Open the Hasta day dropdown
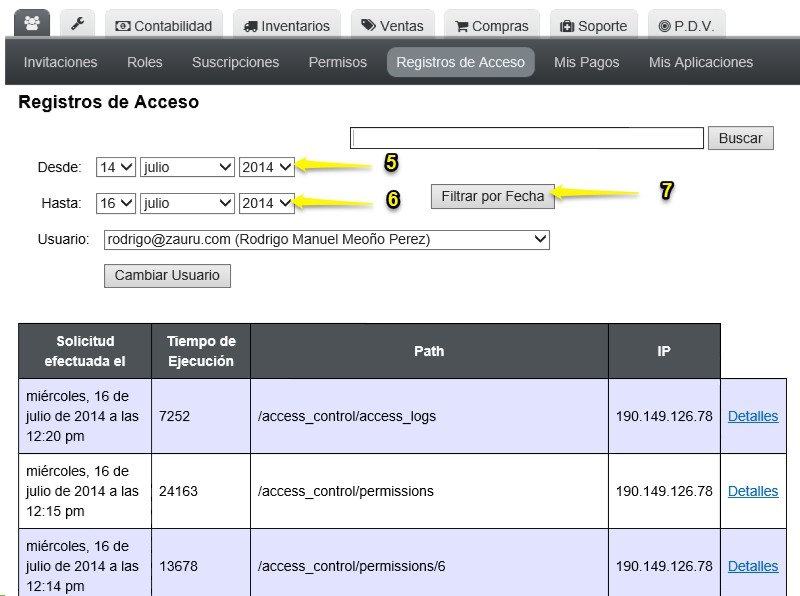The height and width of the screenshot is (596, 800). click(x=116, y=204)
